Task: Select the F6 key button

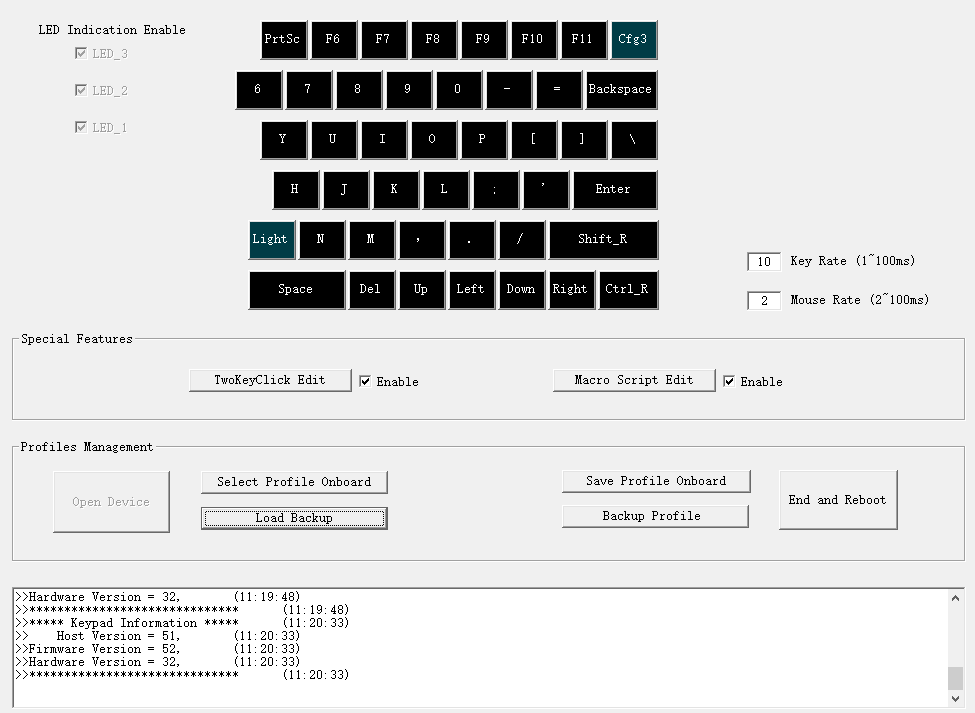Action: (334, 40)
